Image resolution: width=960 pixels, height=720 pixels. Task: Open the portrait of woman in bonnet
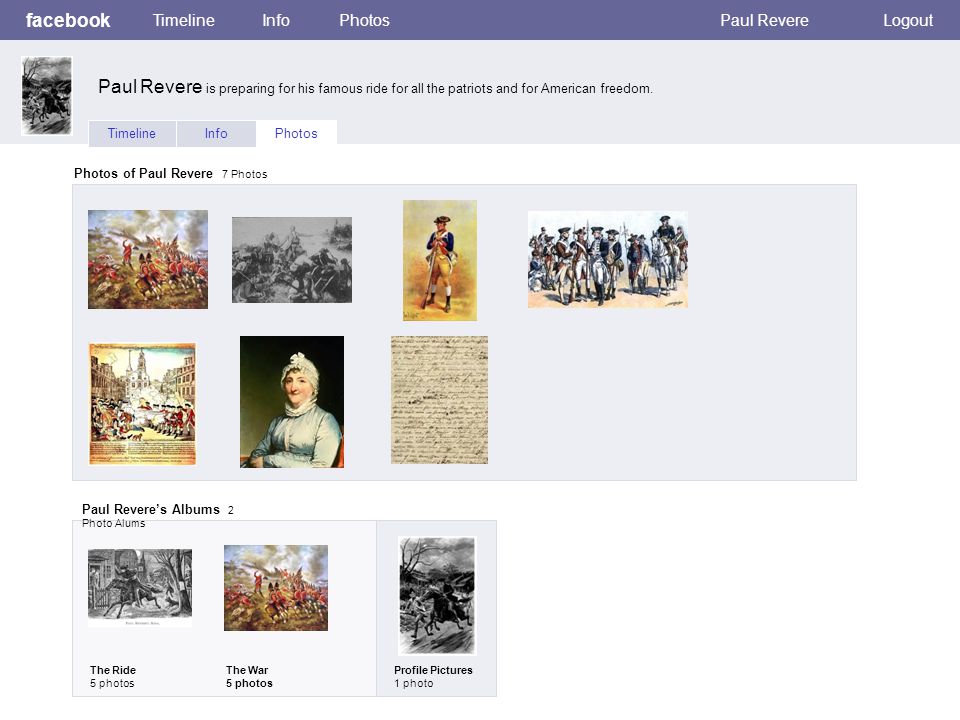pos(292,402)
